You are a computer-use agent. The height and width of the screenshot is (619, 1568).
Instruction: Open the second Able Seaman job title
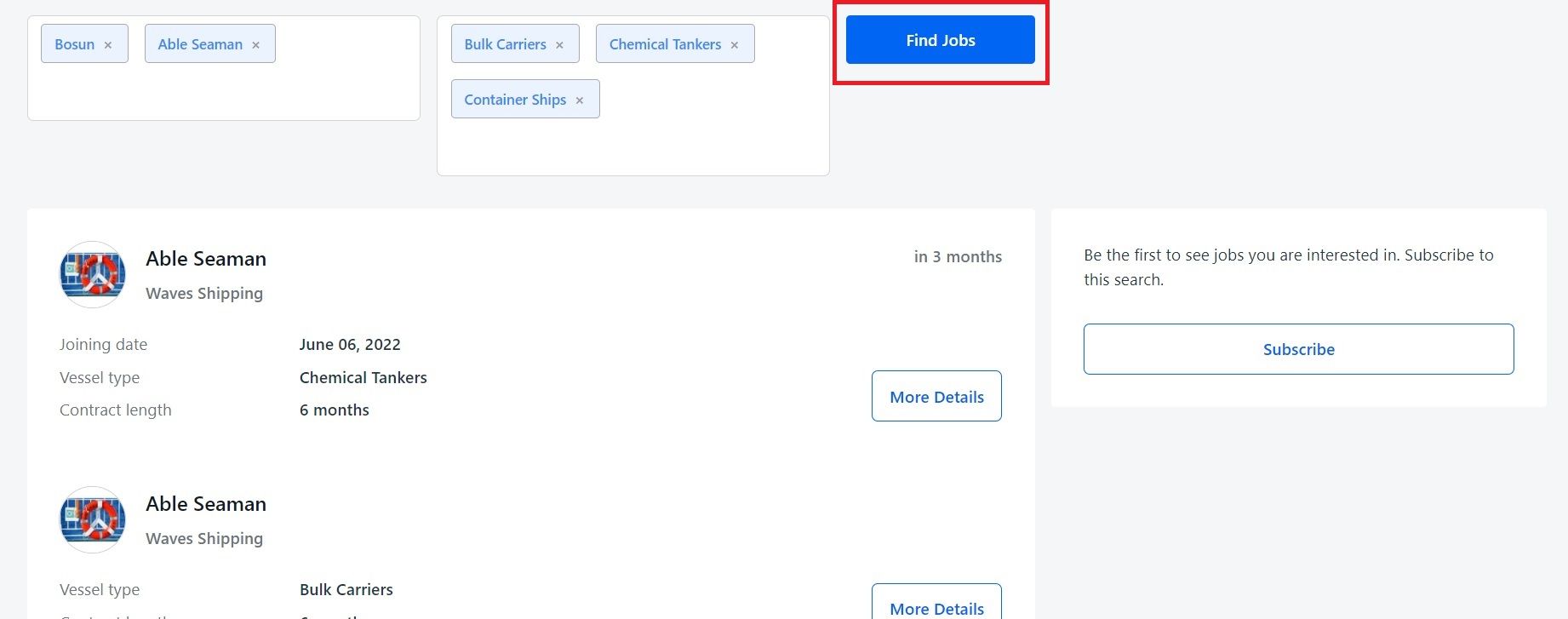206,504
